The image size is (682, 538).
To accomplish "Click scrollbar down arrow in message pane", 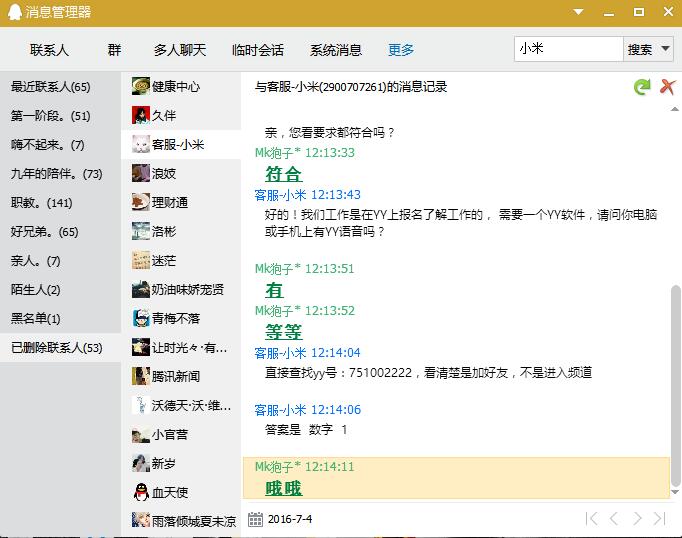I will 675,492.
